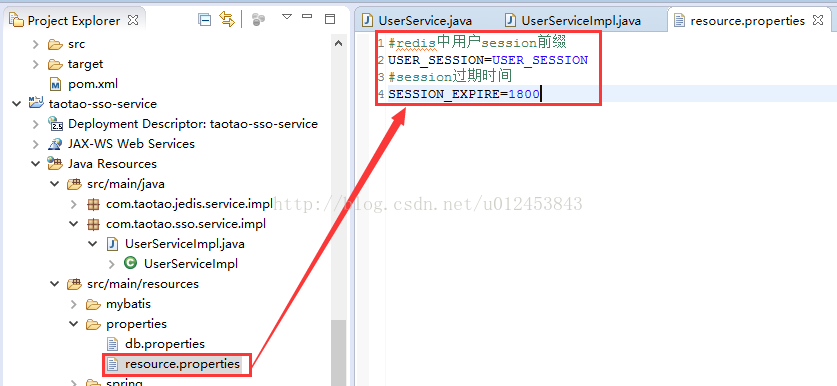Click the target folder icon

click(56, 64)
